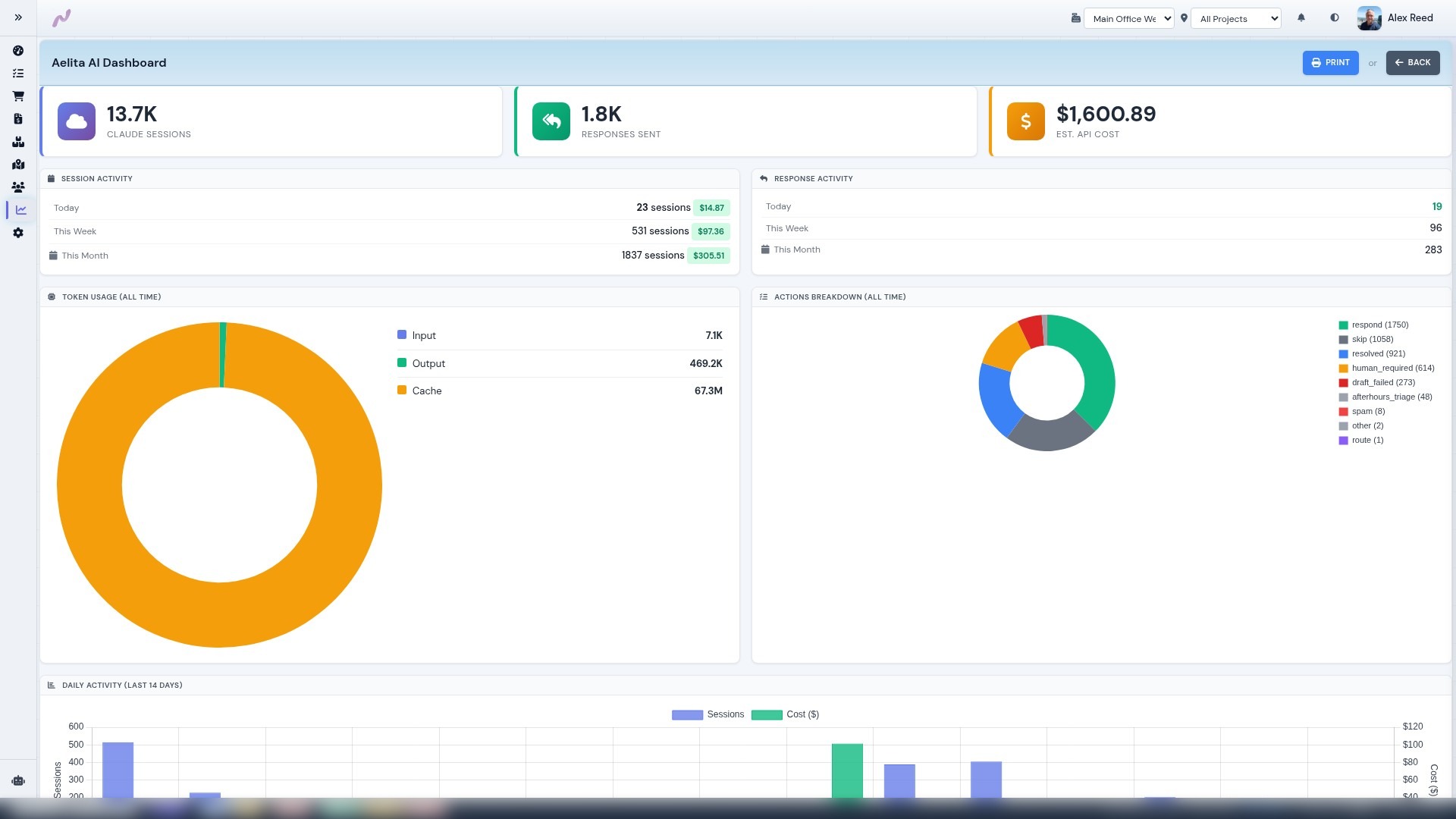Open the analytics line chart sidebar icon
Viewport: 1456px width, 819px height.
20,210
